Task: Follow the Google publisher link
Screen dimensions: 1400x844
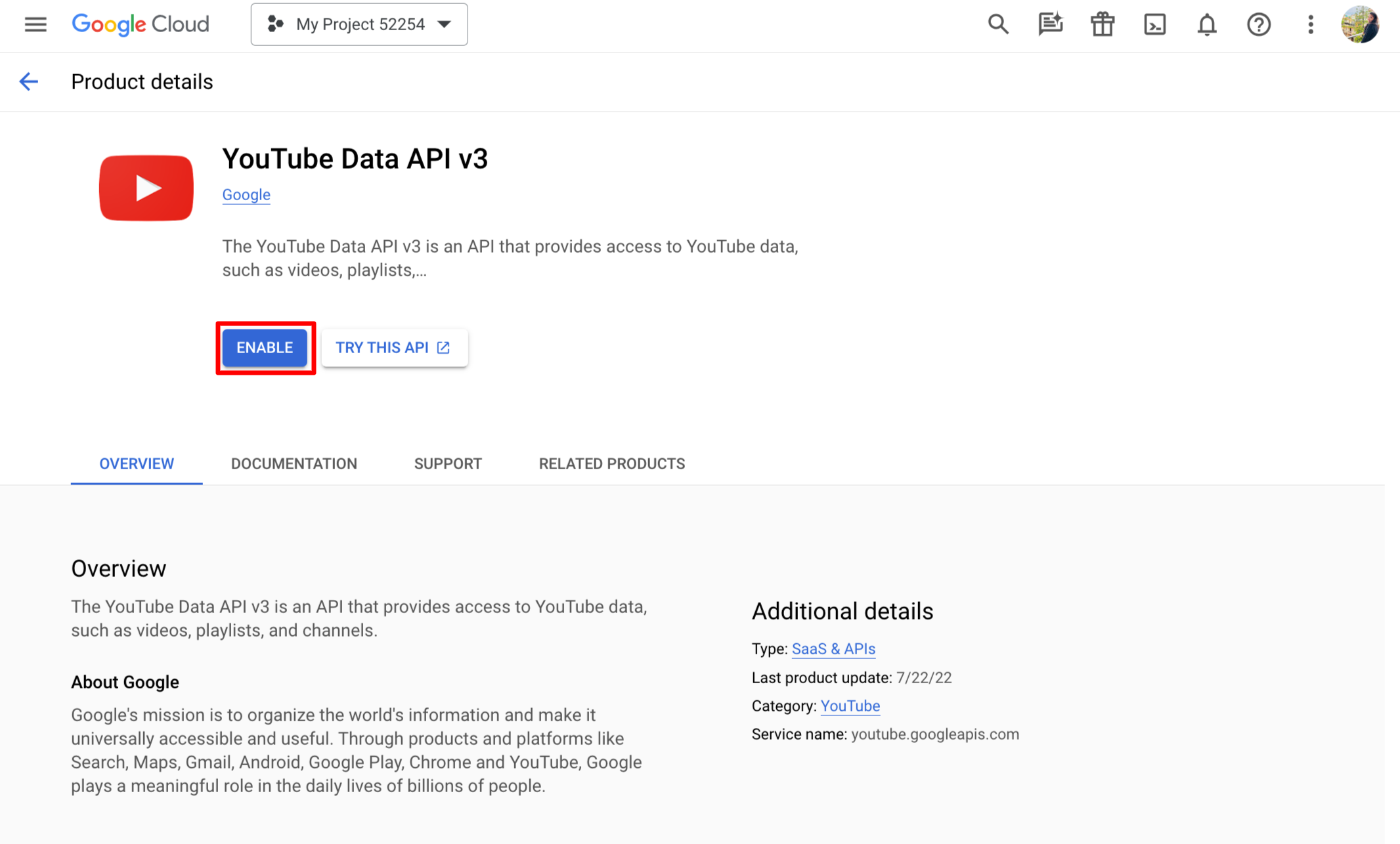Action: click(246, 195)
